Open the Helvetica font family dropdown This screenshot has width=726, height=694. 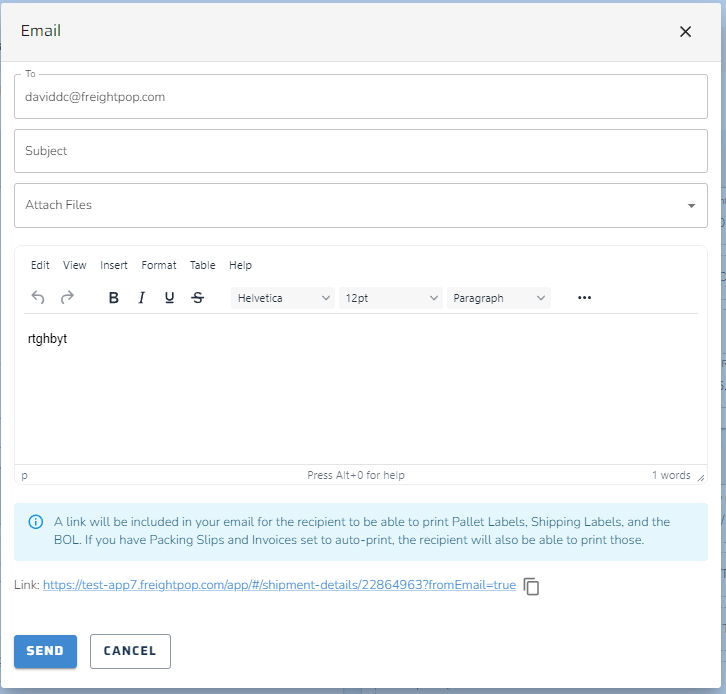[x=283, y=298]
